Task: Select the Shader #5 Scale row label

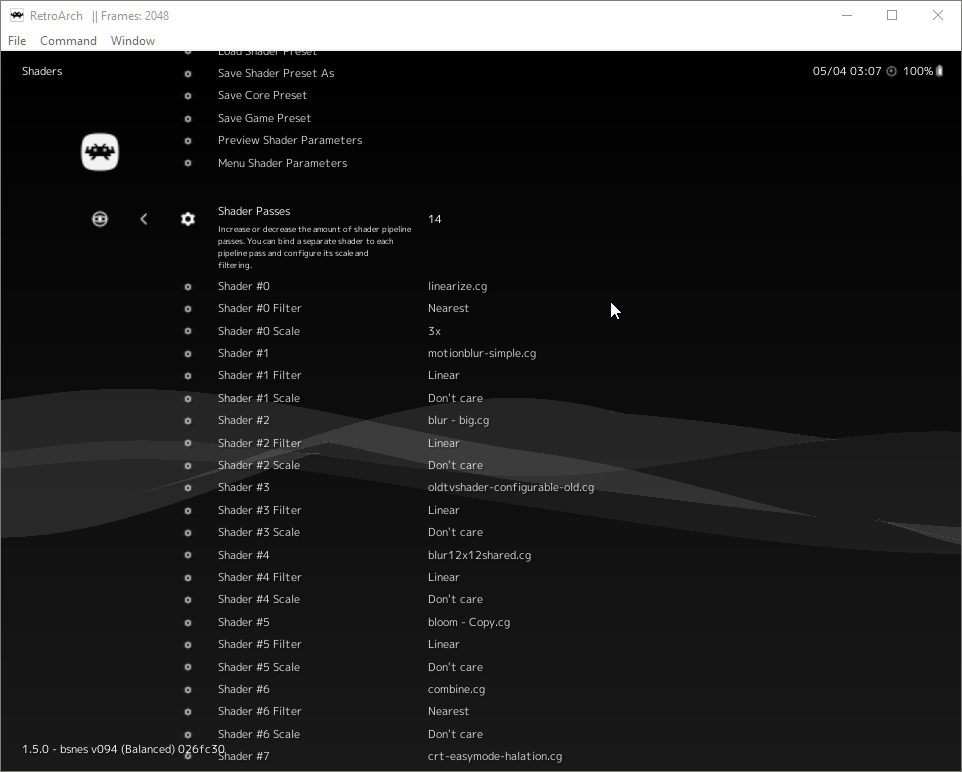Action: coord(259,667)
